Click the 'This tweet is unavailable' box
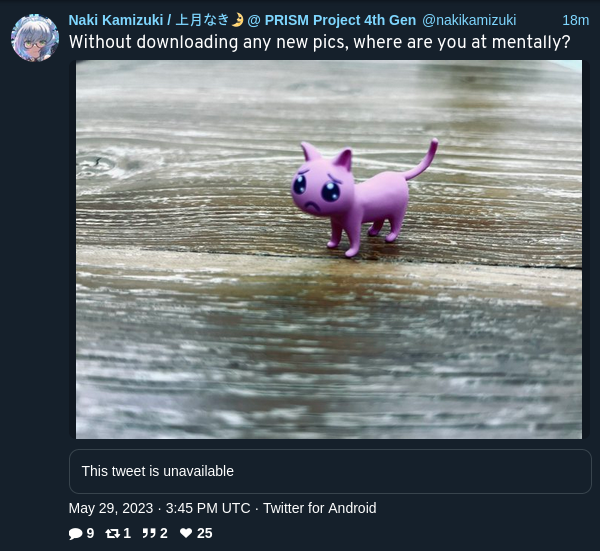 pyautogui.click(x=330, y=471)
